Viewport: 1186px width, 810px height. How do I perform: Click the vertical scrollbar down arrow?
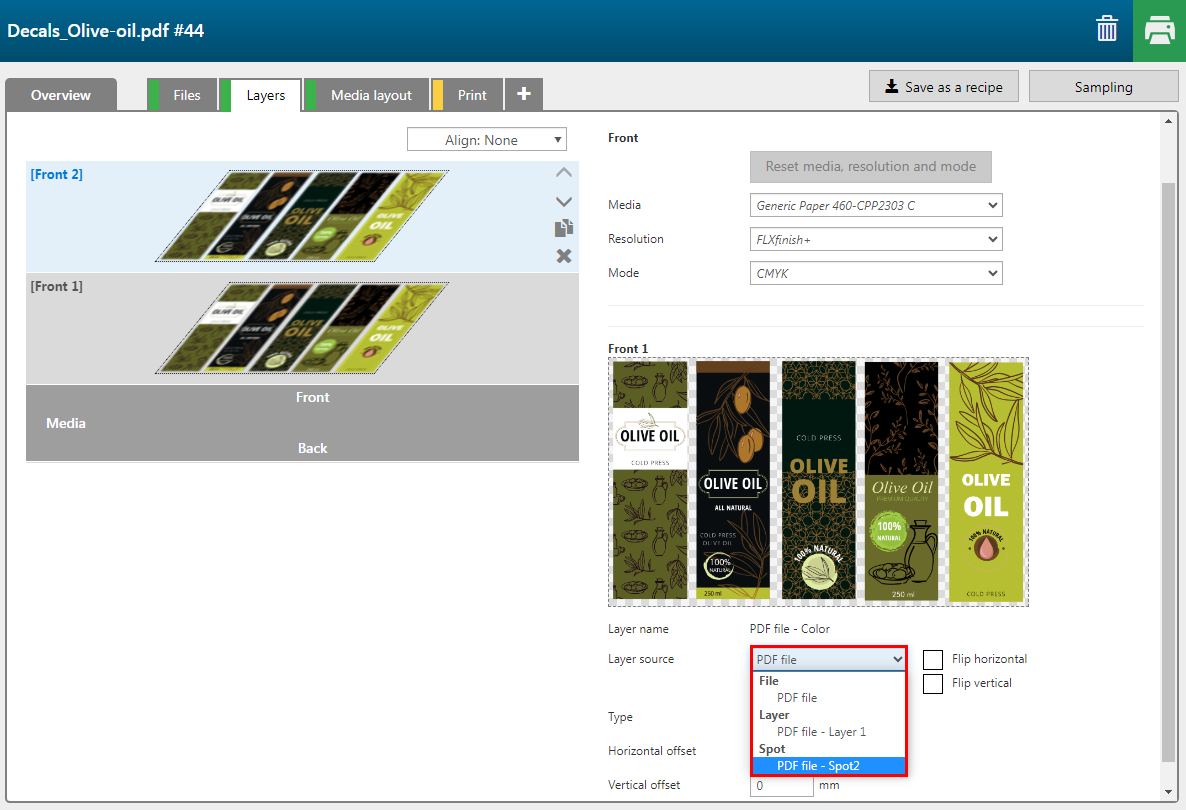tap(1169, 792)
